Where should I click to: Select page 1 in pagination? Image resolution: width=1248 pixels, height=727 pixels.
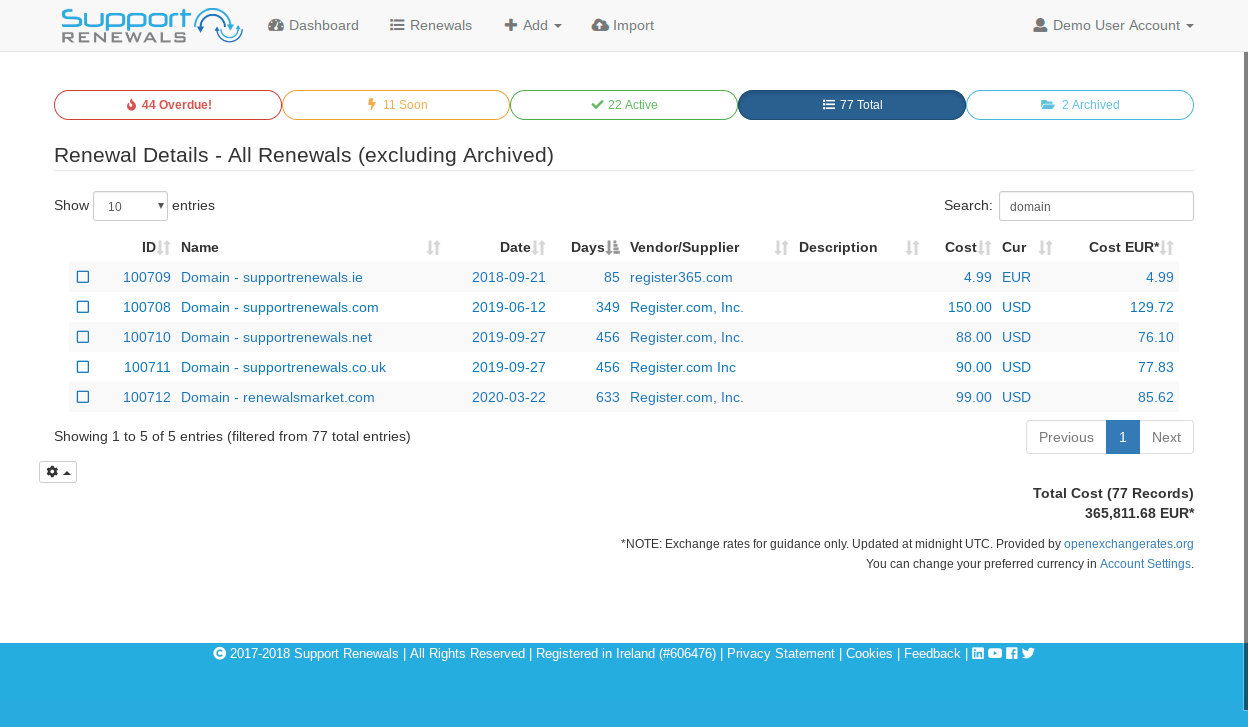point(1123,437)
